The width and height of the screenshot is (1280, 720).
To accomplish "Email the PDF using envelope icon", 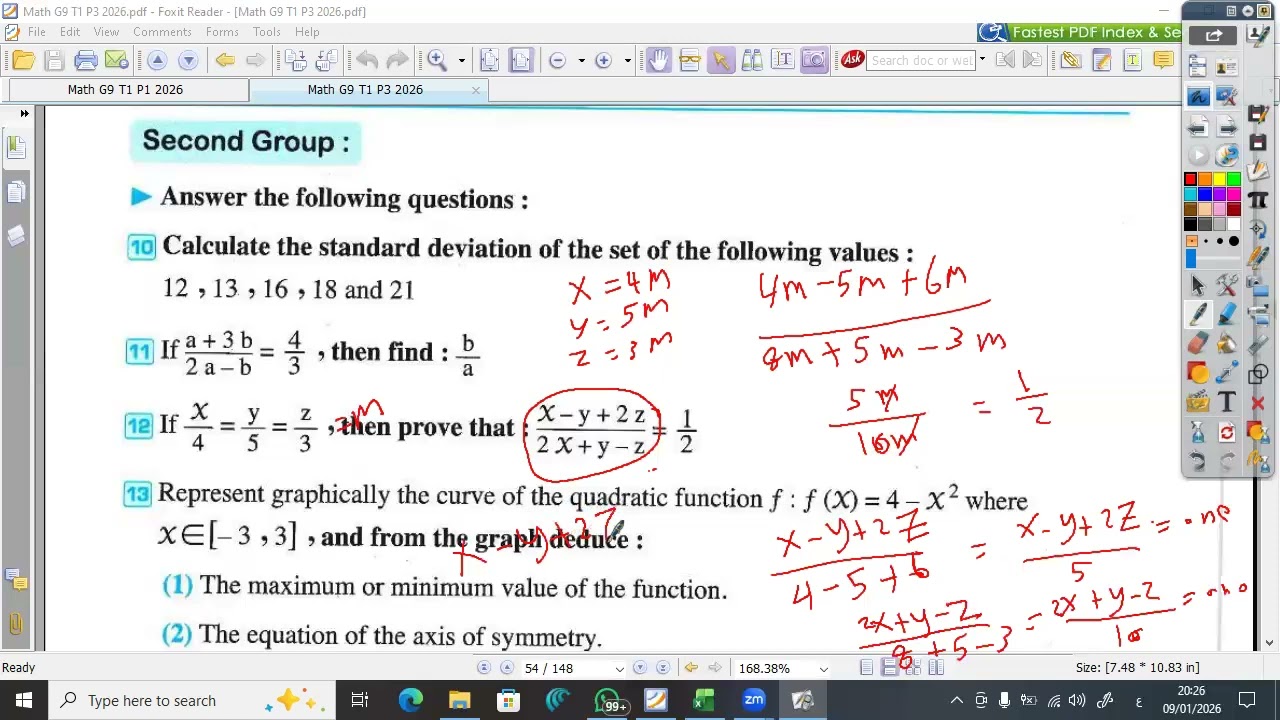I will 117,60.
